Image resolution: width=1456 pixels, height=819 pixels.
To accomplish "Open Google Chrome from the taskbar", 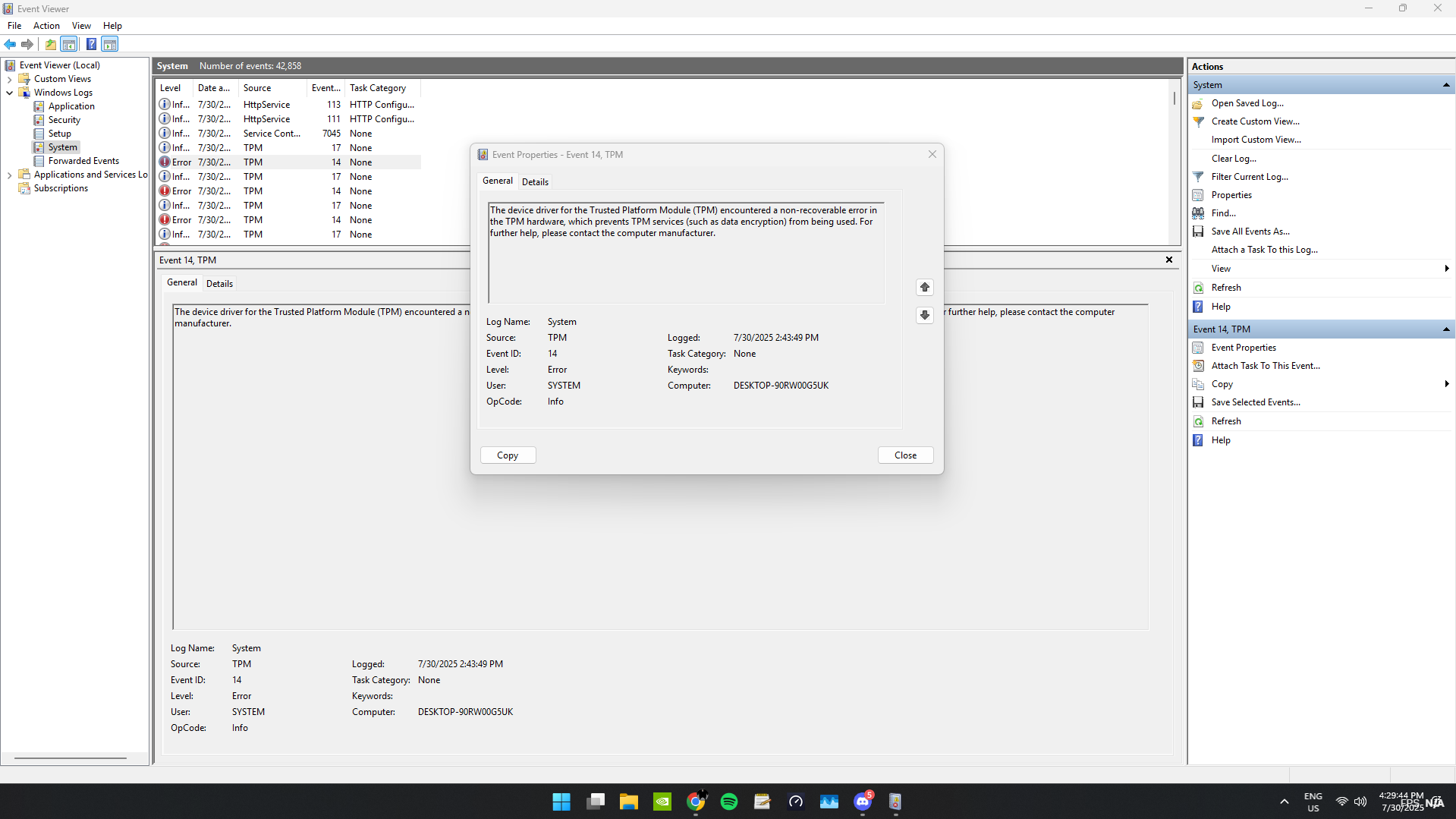I will click(696, 802).
